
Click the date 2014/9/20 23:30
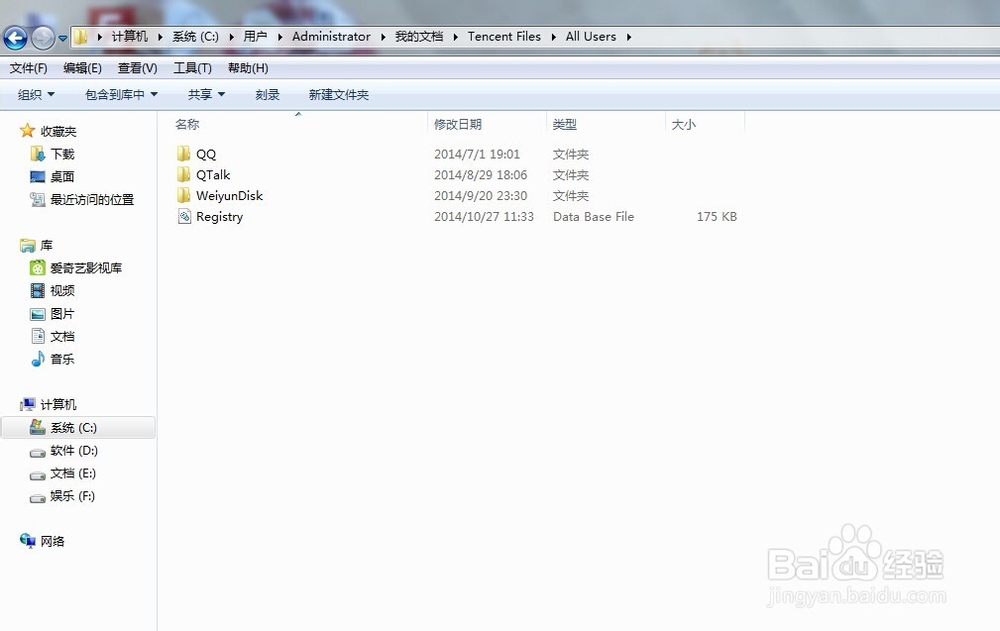click(x=481, y=196)
